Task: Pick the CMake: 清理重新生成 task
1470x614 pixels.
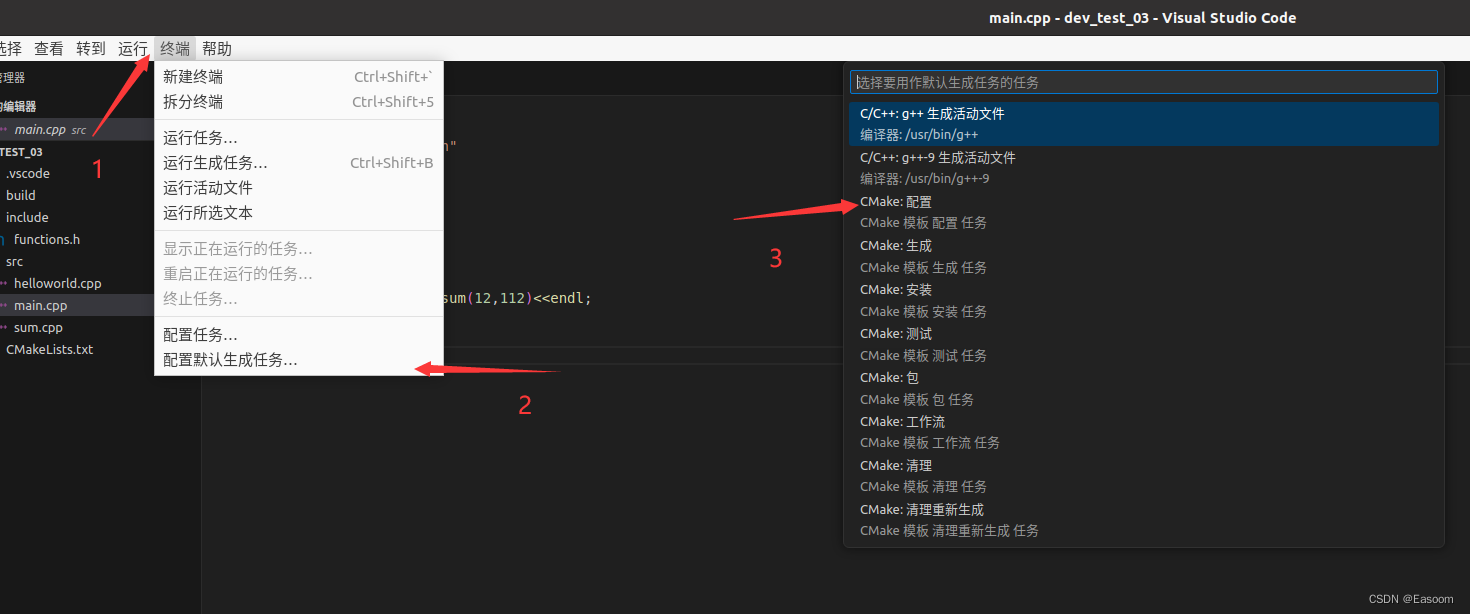Action: (x=1144, y=520)
